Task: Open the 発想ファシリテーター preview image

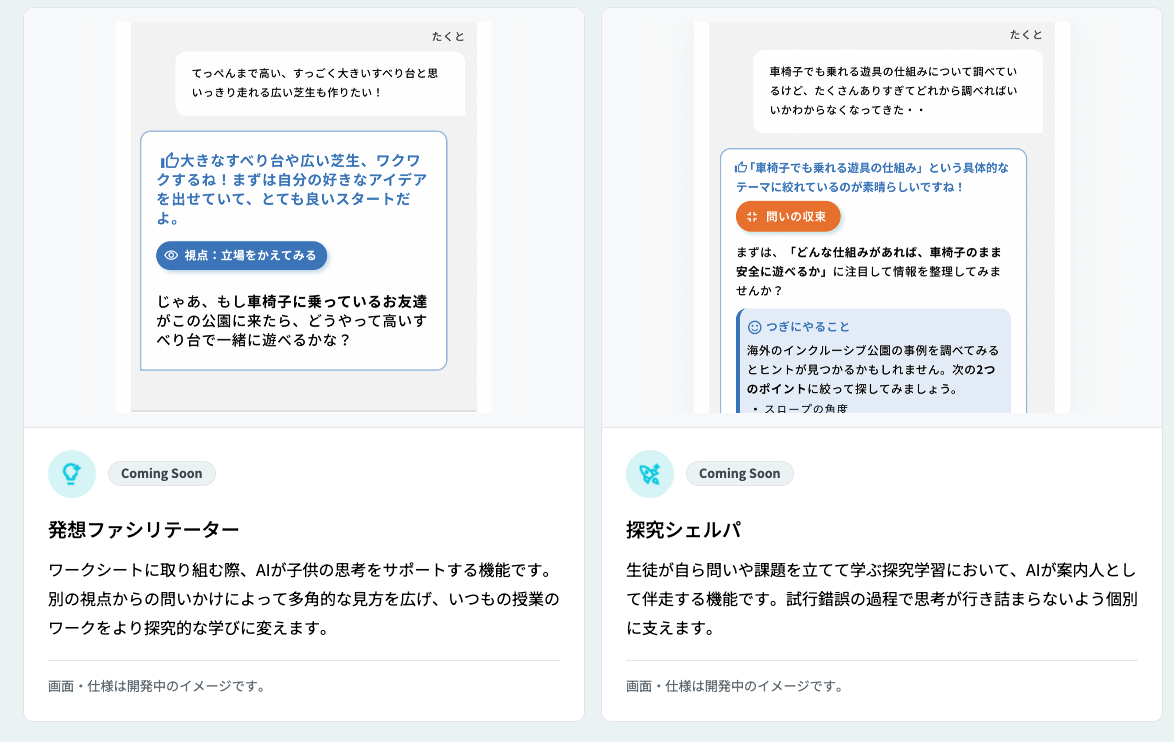Action: tap(304, 217)
